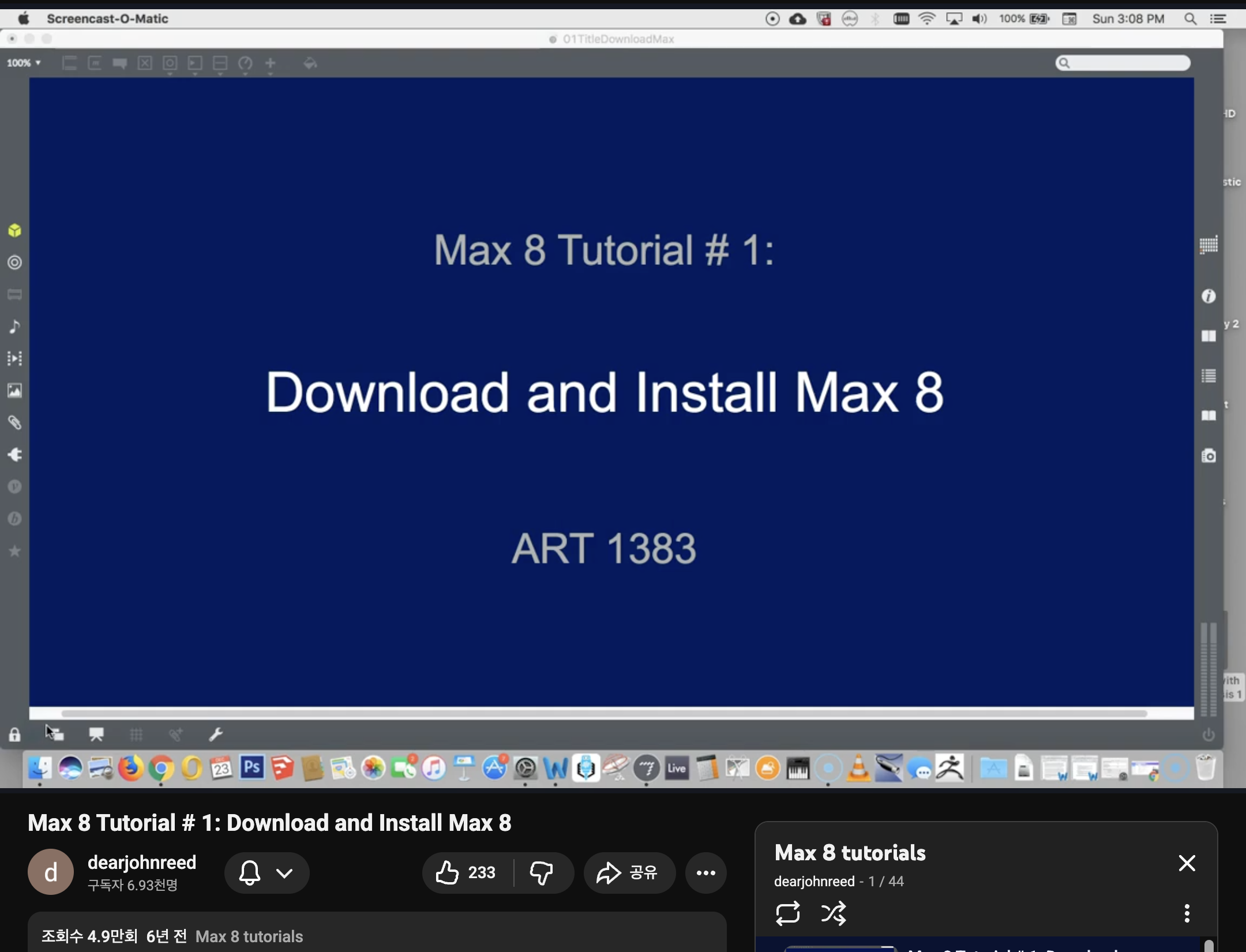Switch to presentation mode icon at bottom
The image size is (1246, 952).
pyautogui.click(x=96, y=734)
